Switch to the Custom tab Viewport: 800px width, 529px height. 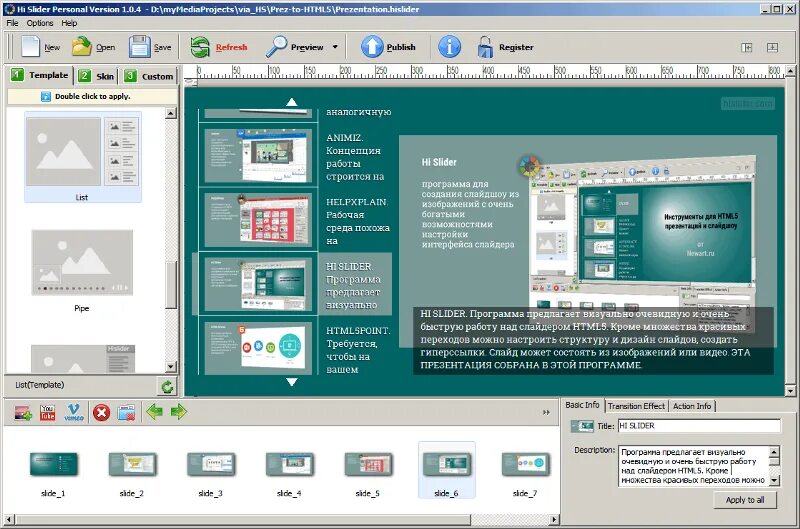click(x=149, y=77)
